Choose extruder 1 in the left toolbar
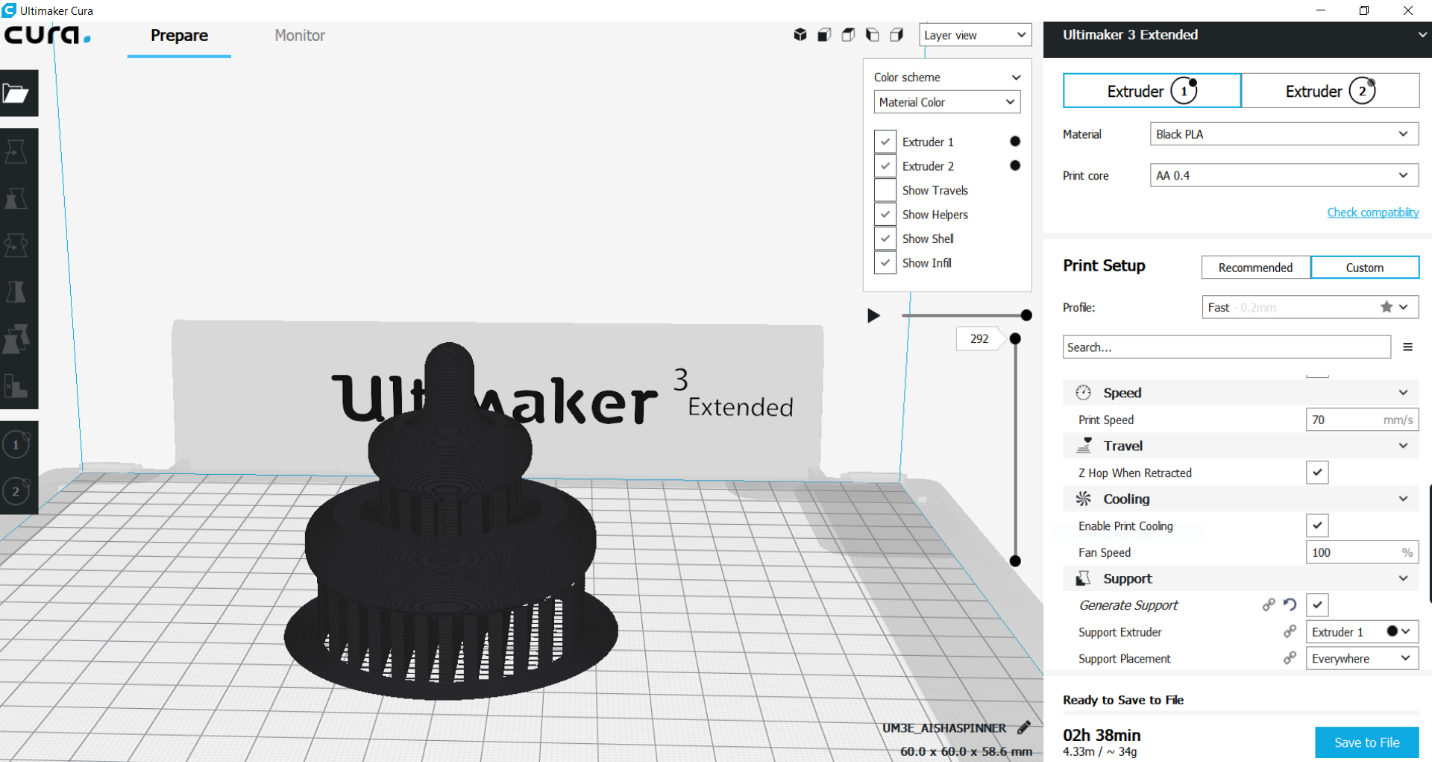This screenshot has height=762, width=1432. [x=16, y=445]
